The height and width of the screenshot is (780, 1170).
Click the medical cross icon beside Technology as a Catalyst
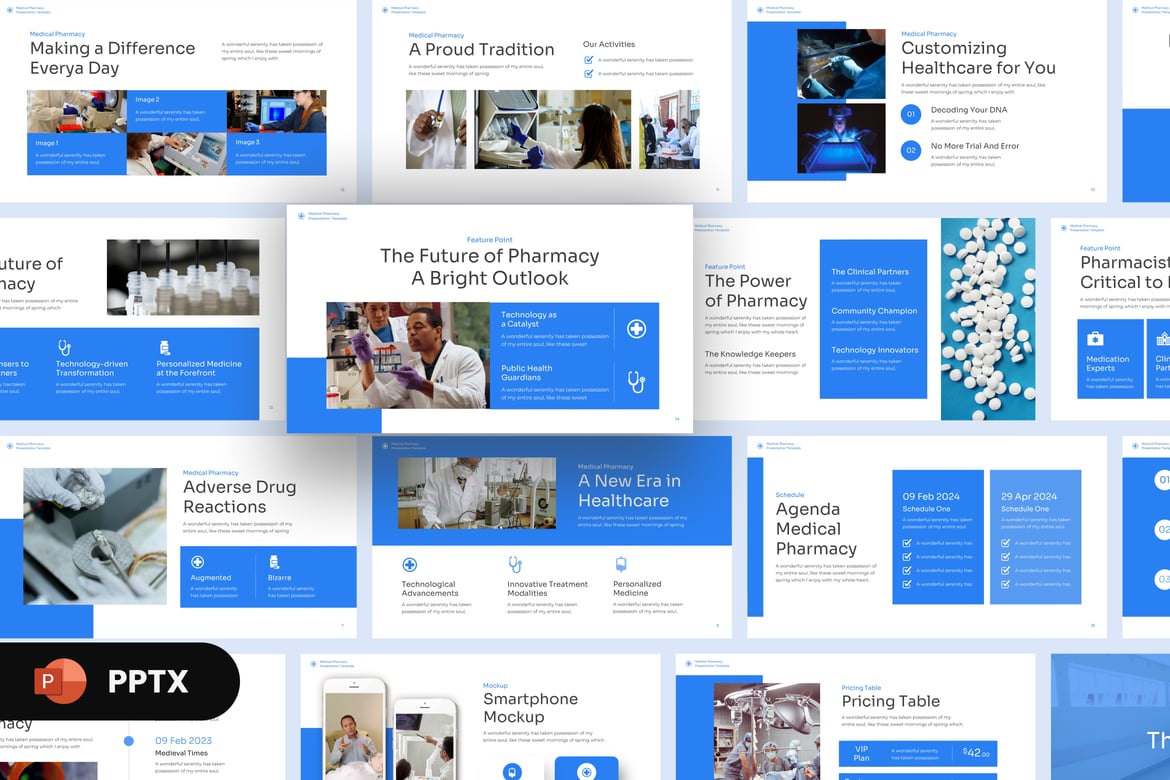click(x=636, y=328)
